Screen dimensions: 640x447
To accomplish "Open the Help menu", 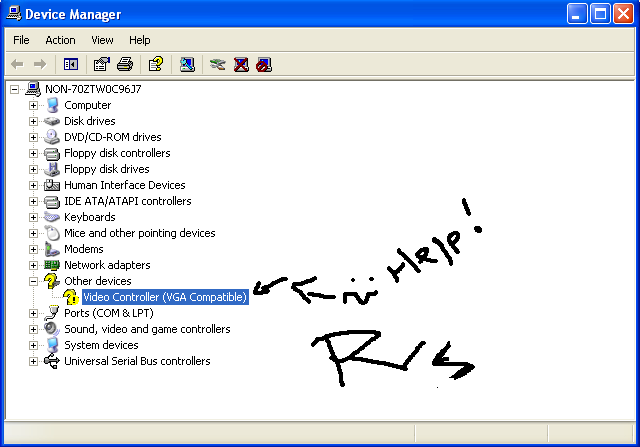I will pyautogui.click(x=140, y=40).
